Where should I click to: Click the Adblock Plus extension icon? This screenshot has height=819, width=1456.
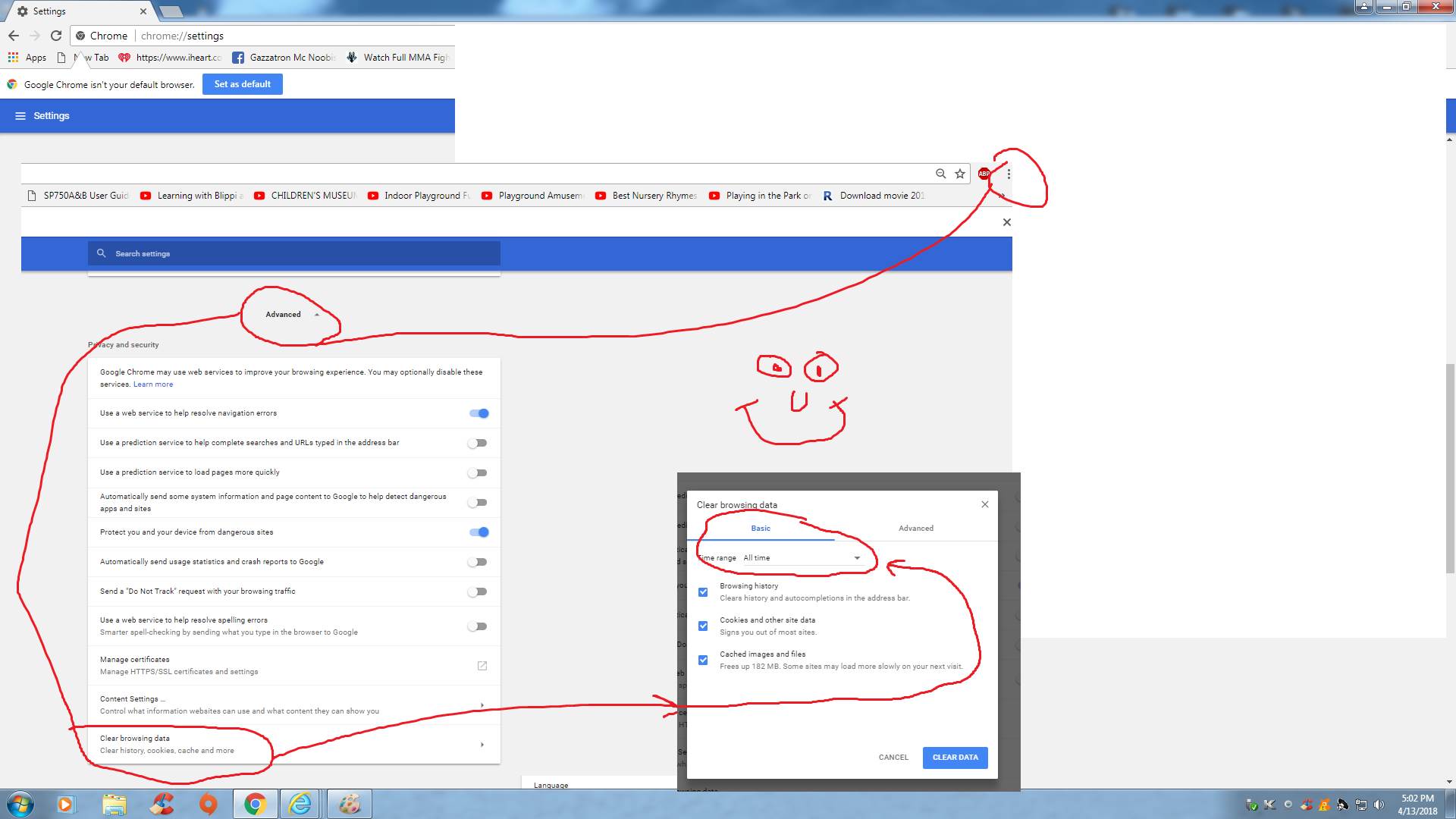[x=984, y=174]
